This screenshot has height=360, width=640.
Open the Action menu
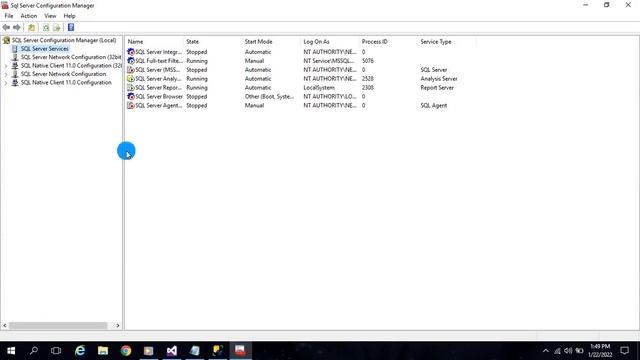29,16
